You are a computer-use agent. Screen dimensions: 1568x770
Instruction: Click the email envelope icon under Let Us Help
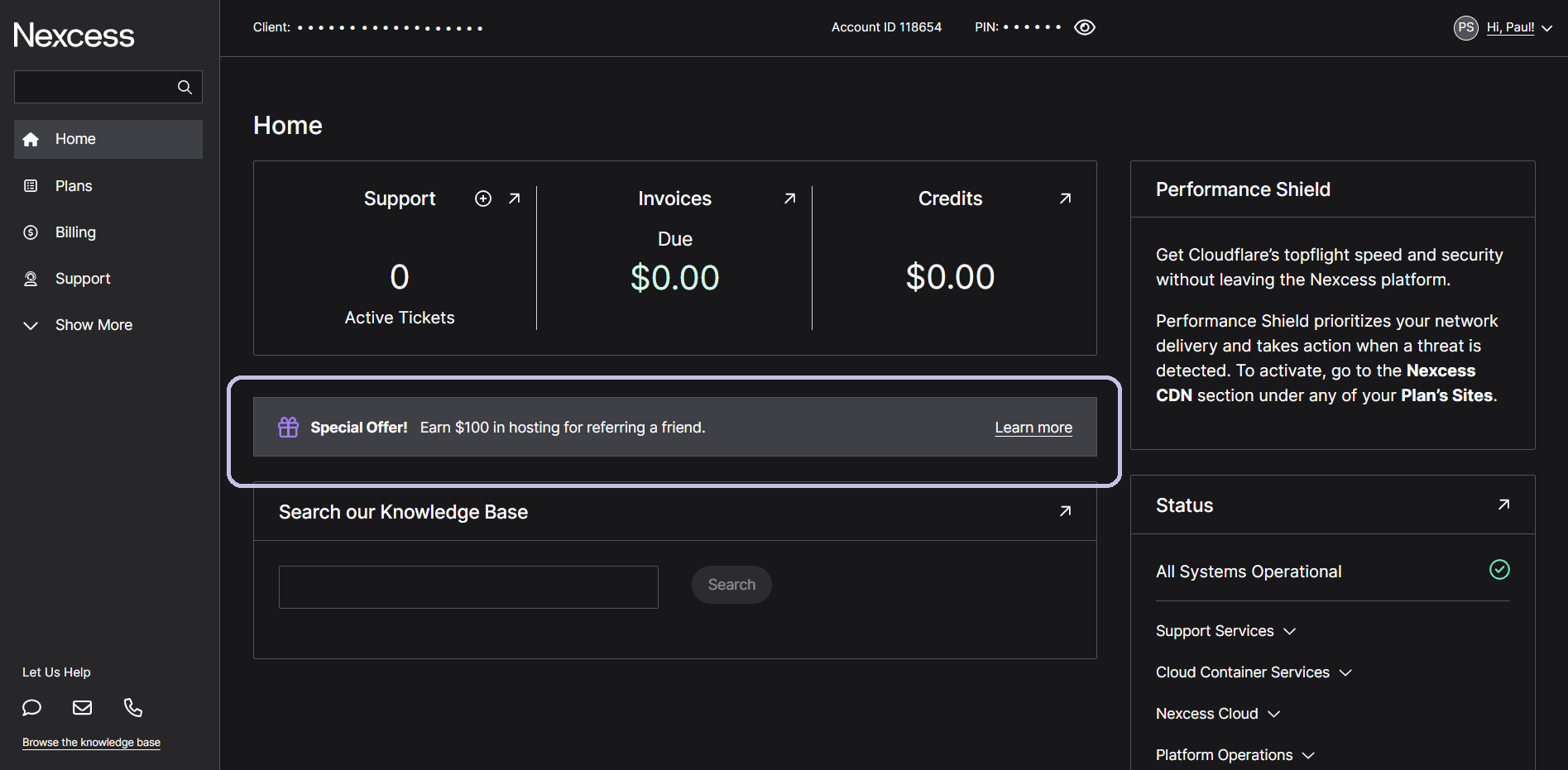point(82,708)
